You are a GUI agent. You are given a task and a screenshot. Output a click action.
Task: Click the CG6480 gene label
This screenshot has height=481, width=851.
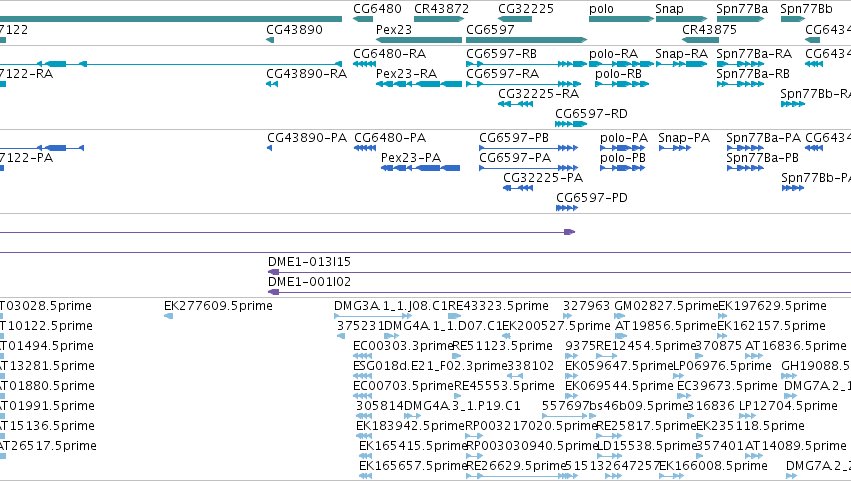pyautogui.click(x=377, y=9)
